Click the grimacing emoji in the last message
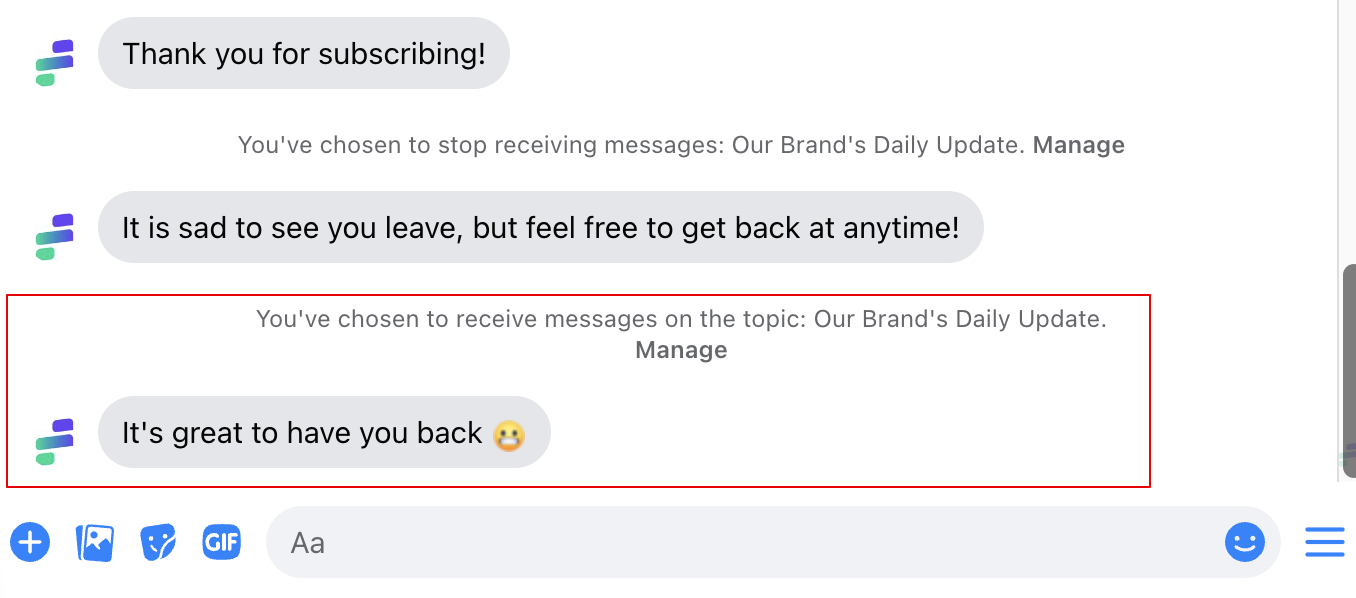This screenshot has height=598, width=1356. pos(509,434)
